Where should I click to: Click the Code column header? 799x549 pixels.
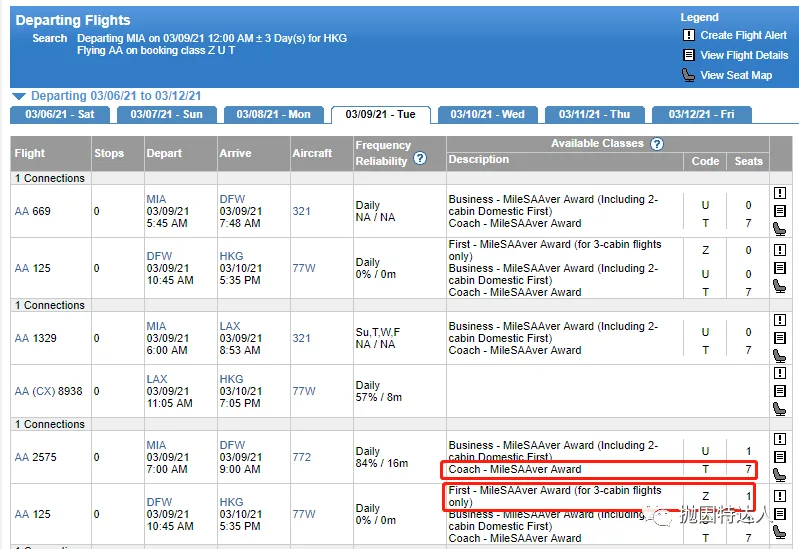[x=705, y=161]
